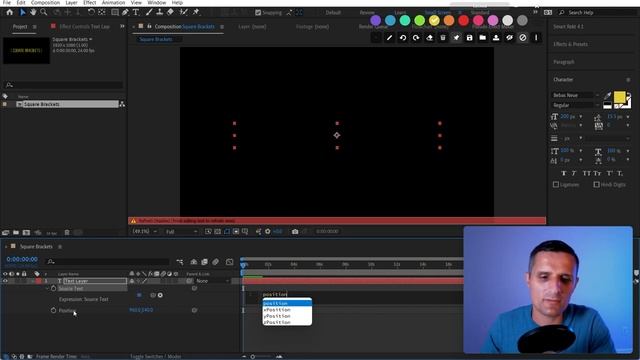
Task: Select the Brush tool
Action: click(149, 12)
